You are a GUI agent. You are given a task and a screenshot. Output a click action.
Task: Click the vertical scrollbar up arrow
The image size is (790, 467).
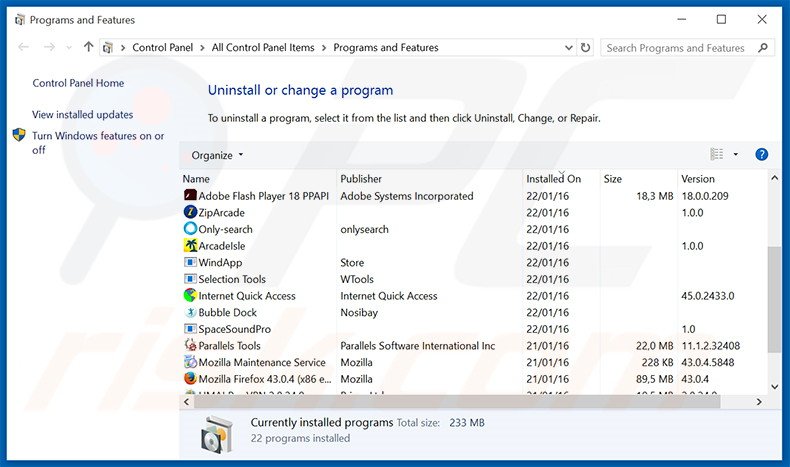(774, 178)
